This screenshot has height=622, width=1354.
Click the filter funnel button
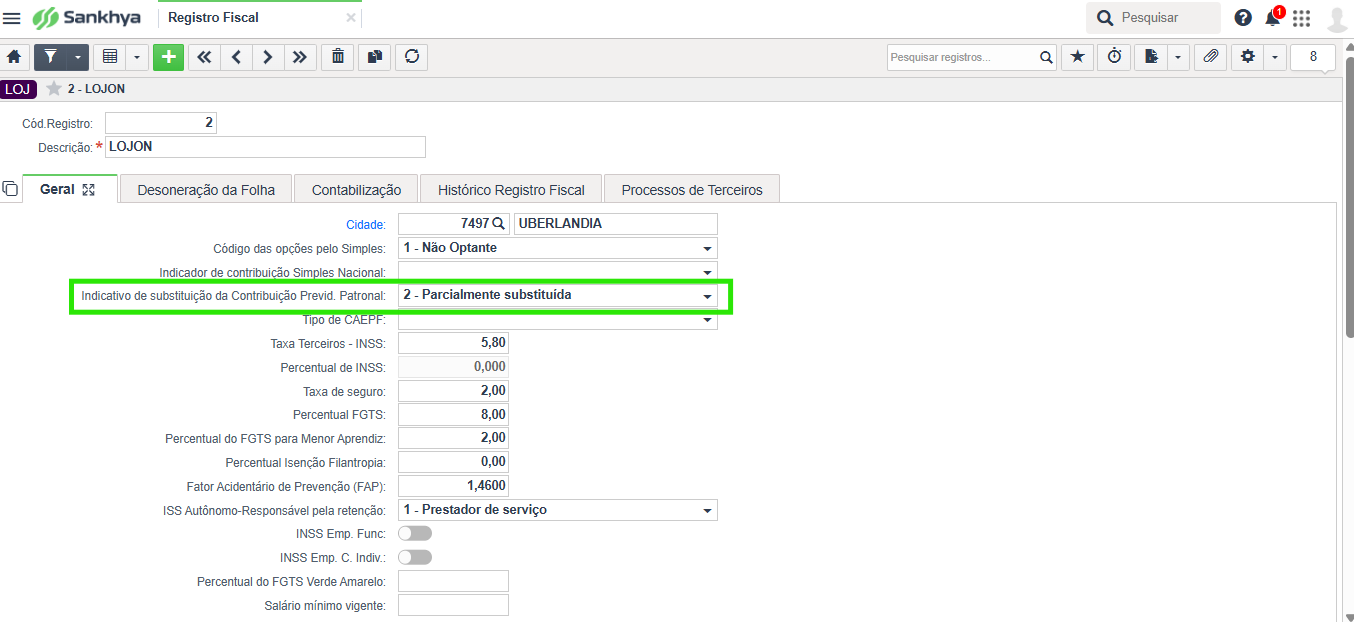click(x=50, y=57)
